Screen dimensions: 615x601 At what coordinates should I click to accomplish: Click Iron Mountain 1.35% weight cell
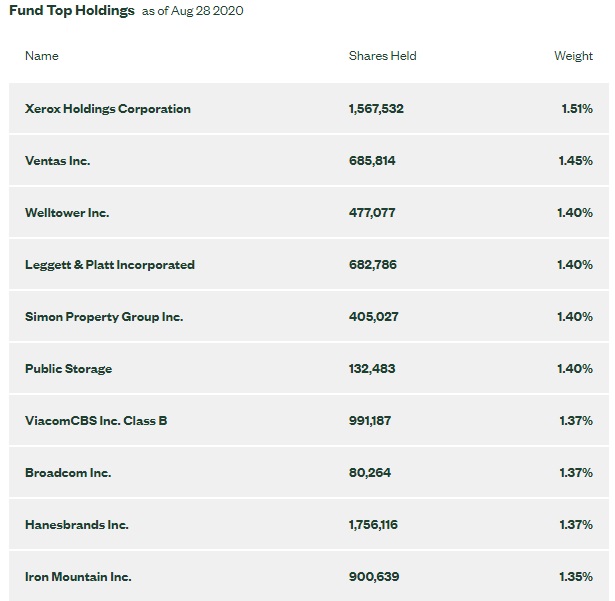[576, 577]
